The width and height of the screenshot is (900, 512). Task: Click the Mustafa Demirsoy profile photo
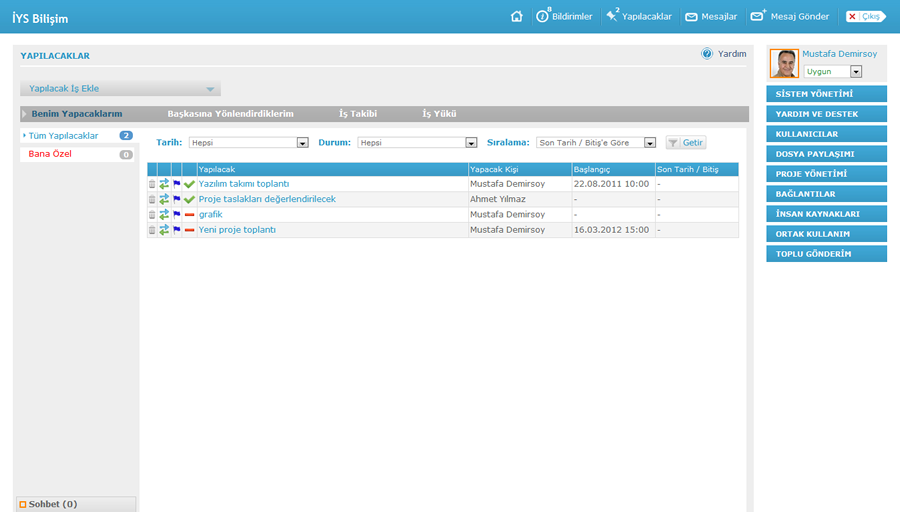pyautogui.click(x=784, y=64)
